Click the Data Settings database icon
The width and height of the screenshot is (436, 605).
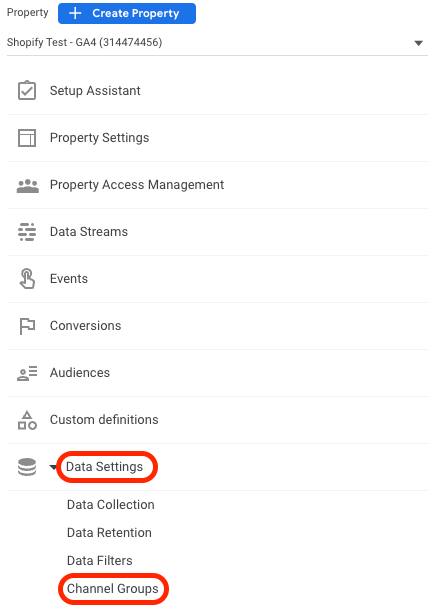[x=27, y=467]
